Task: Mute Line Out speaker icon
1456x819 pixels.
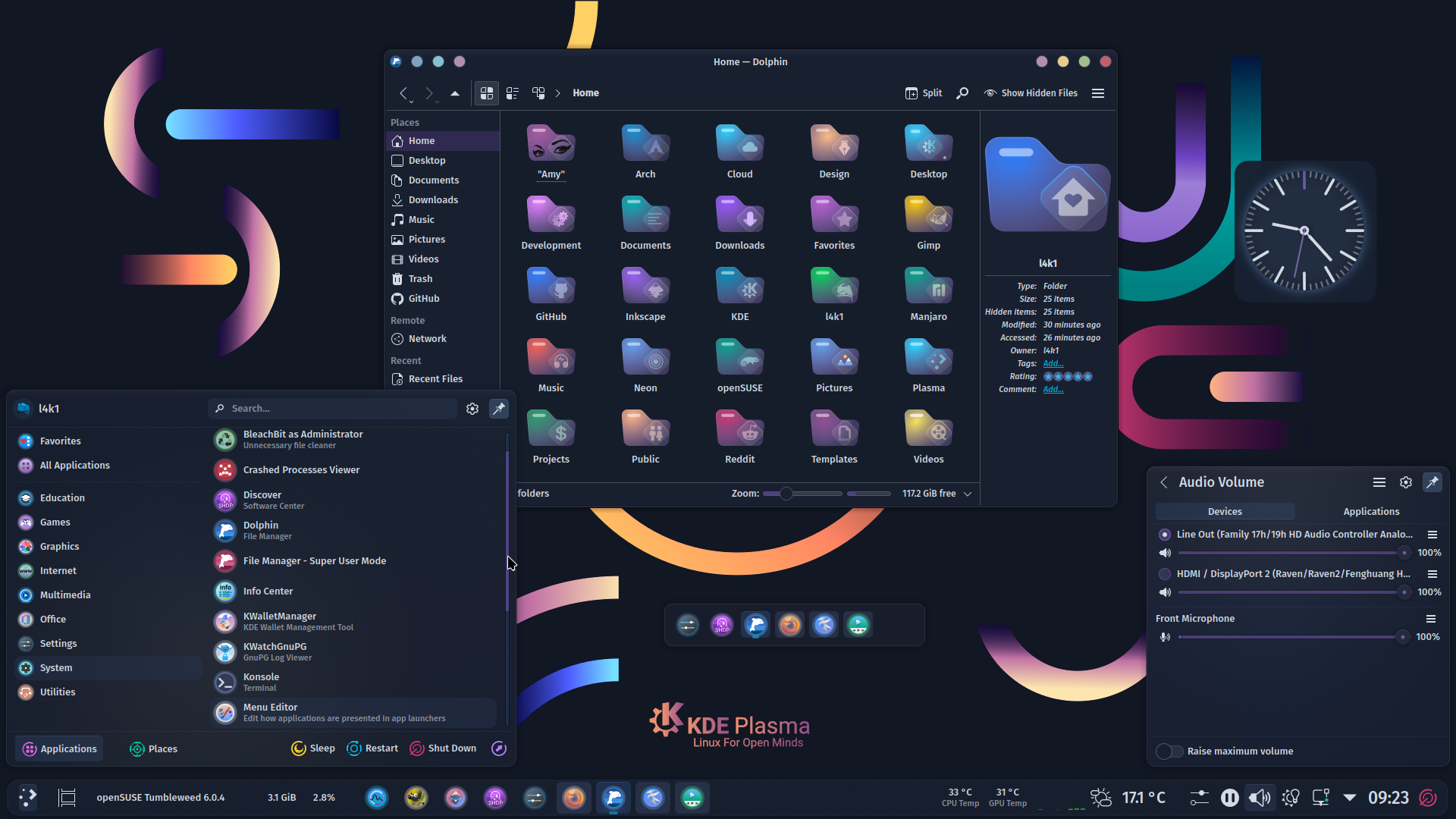Action: point(1166,553)
